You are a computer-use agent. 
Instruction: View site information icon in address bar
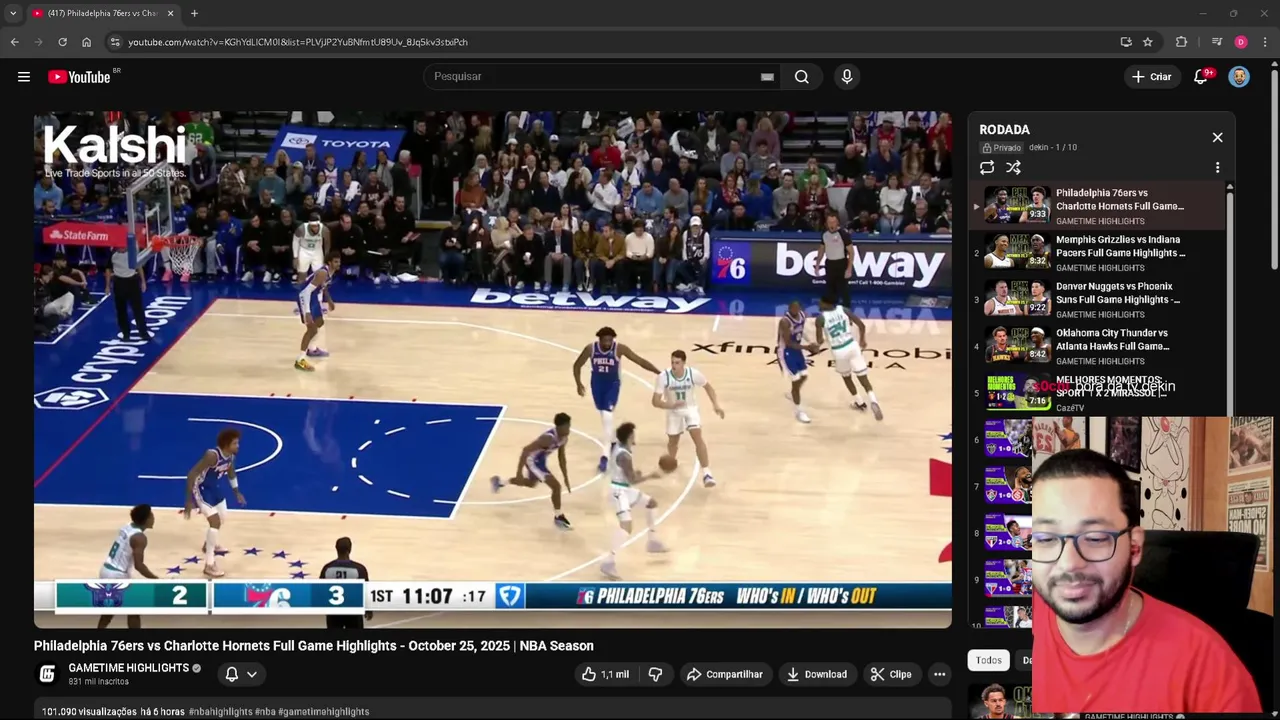coord(115,42)
